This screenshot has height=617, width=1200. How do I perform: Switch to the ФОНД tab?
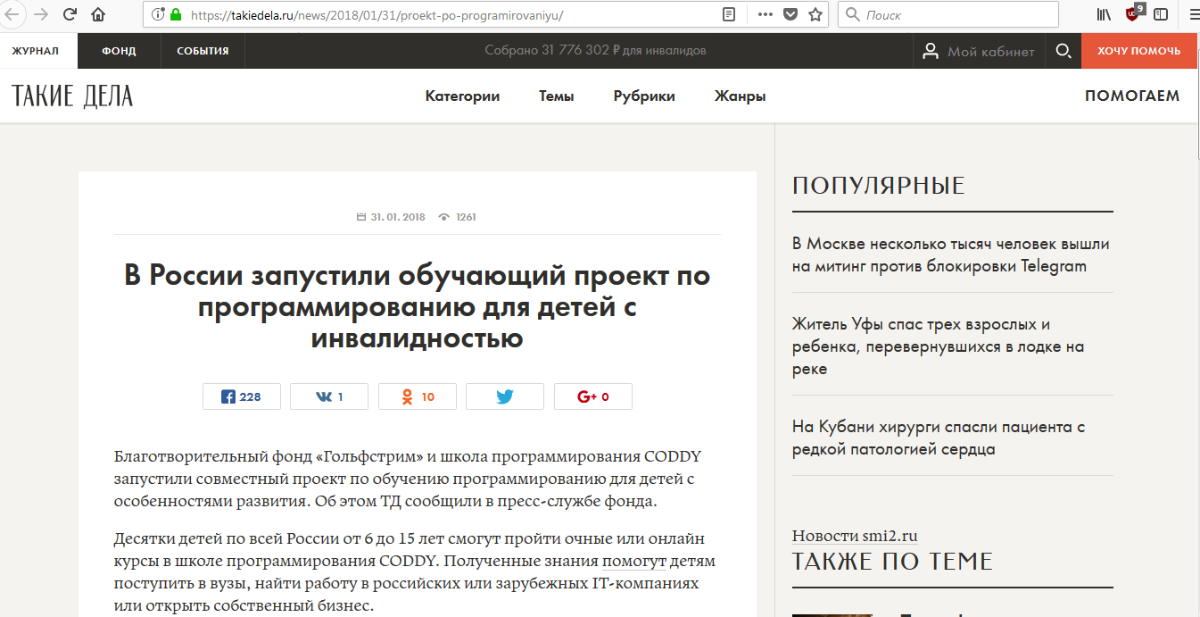tap(118, 51)
